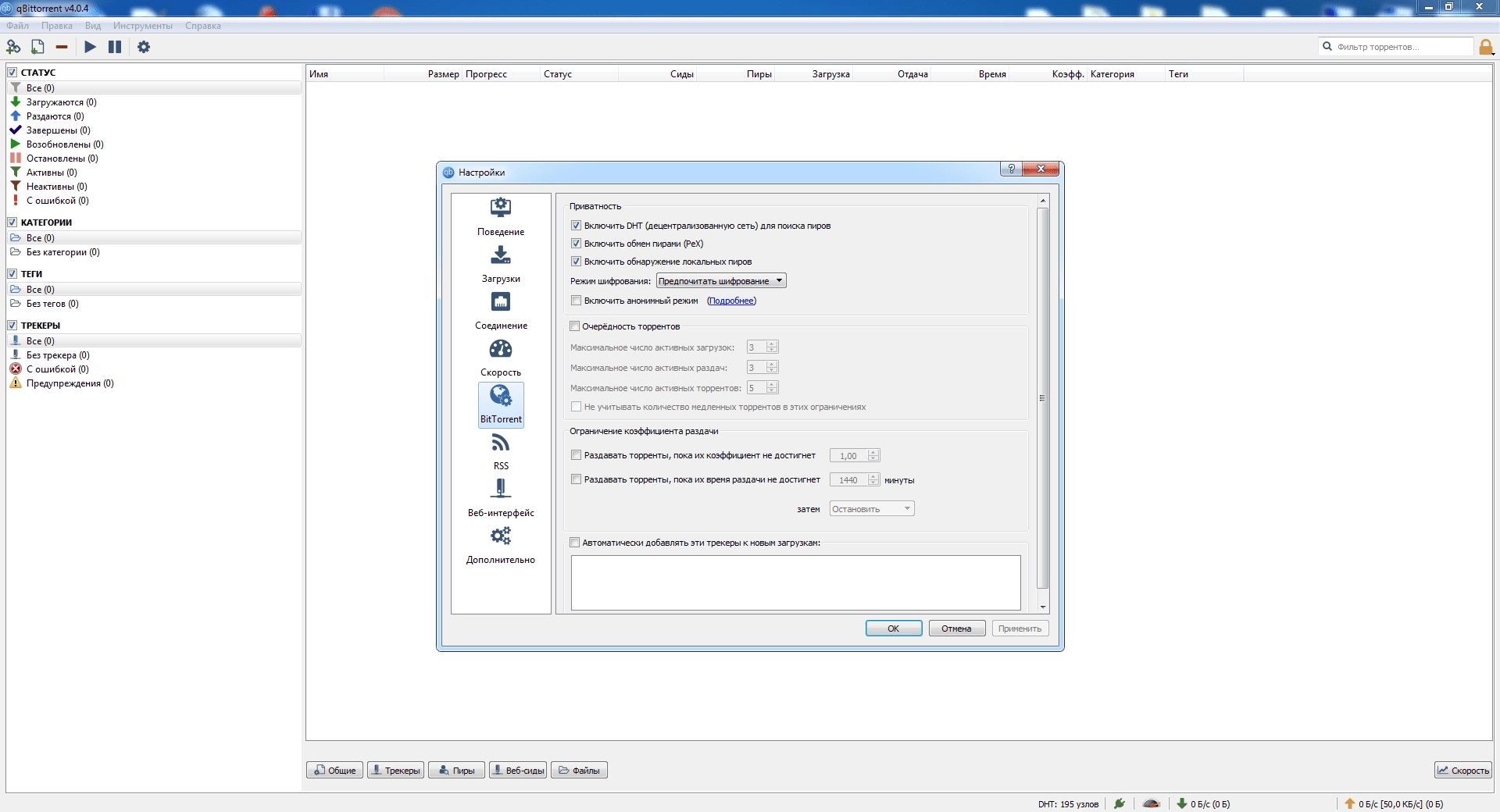Screen dimensions: 1500x812
Task: Click the Фильтр торрентов search field
Action: click(x=1395, y=47)
